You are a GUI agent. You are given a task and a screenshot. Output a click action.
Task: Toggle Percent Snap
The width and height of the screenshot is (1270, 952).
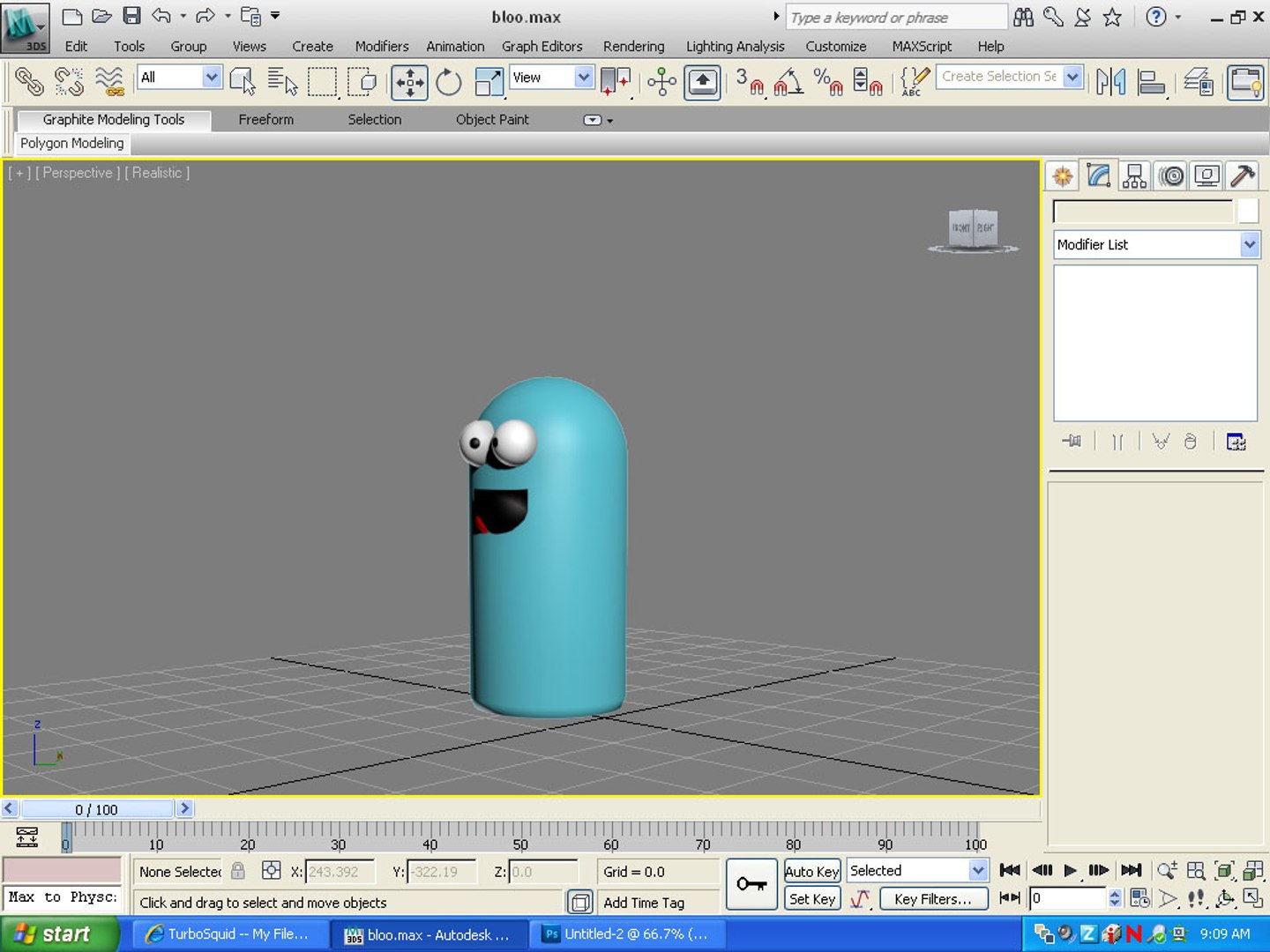pos(828,82)
